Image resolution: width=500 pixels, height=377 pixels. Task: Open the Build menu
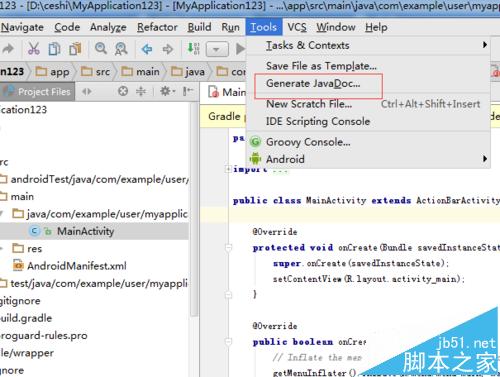[x=199, y=27]
